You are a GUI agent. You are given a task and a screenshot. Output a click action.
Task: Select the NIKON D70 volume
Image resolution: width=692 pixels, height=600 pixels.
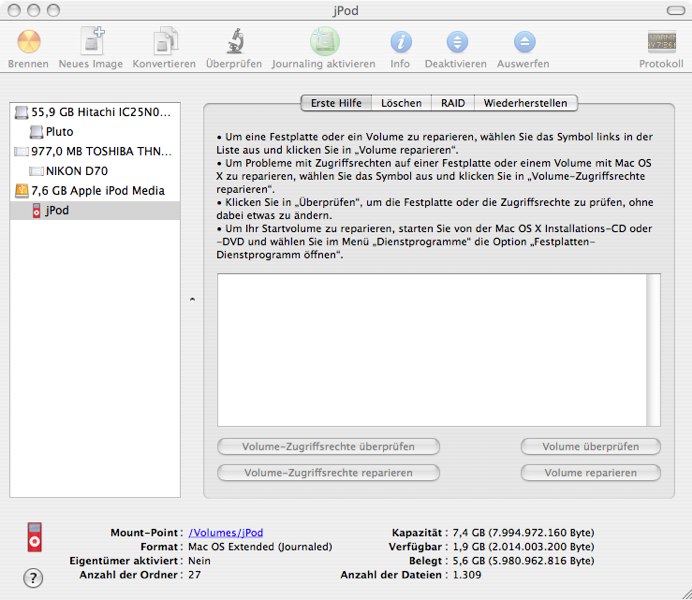[76, 171]
